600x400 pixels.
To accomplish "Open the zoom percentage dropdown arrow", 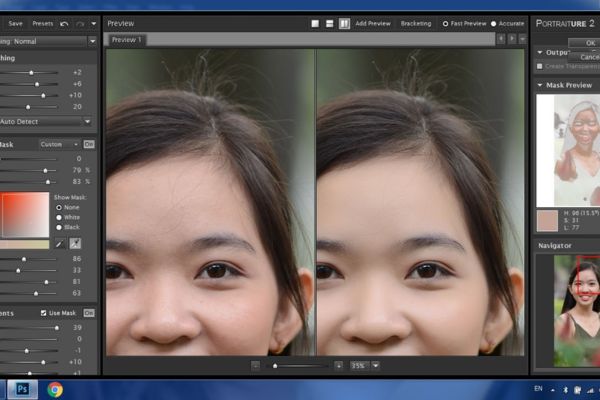I will [376, 366].
